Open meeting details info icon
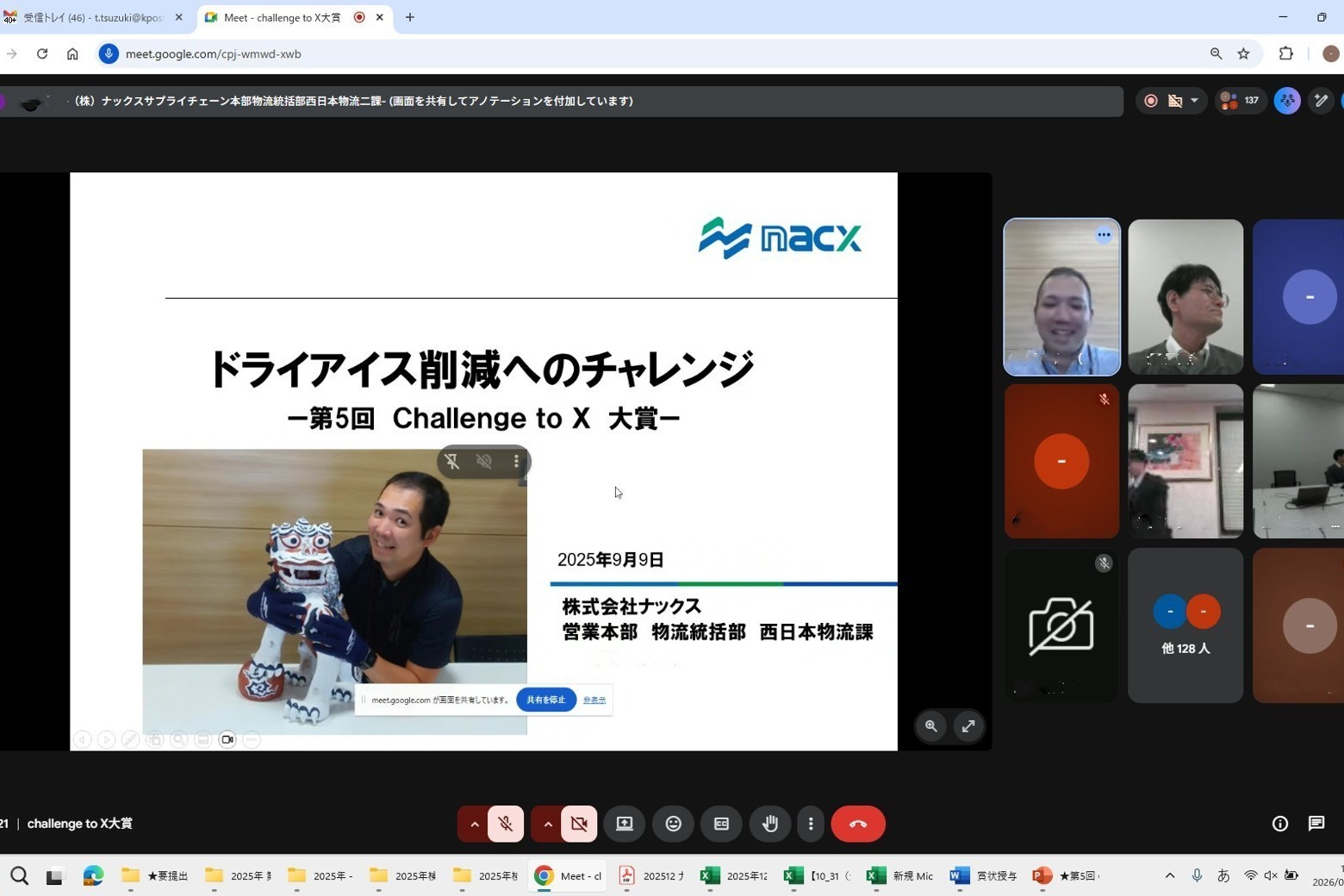Viewport: 1344px width, 896px height. coord(1279,824)
